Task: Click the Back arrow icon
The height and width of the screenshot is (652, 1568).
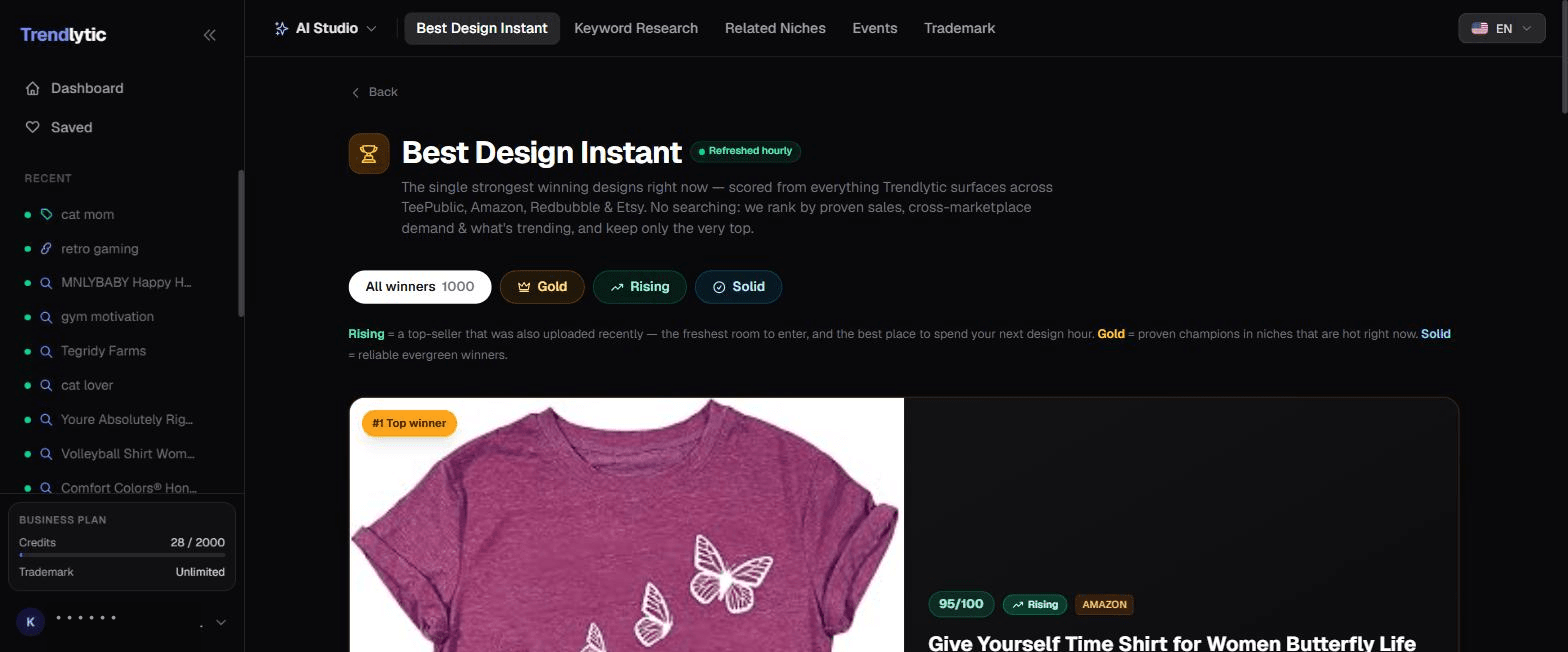Action: coord(355,92)
